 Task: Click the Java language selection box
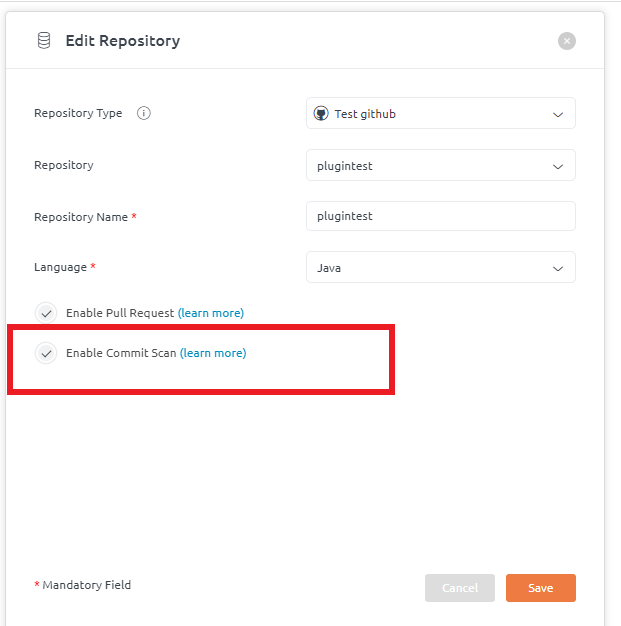pos(441,267)
